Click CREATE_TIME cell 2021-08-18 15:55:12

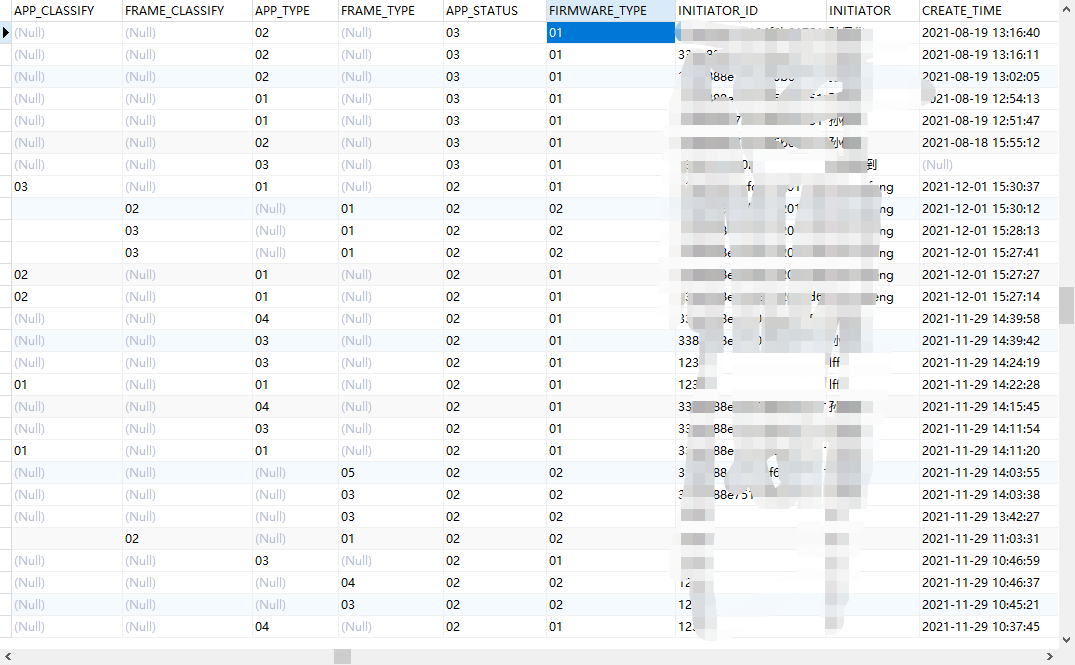(989, 143)
